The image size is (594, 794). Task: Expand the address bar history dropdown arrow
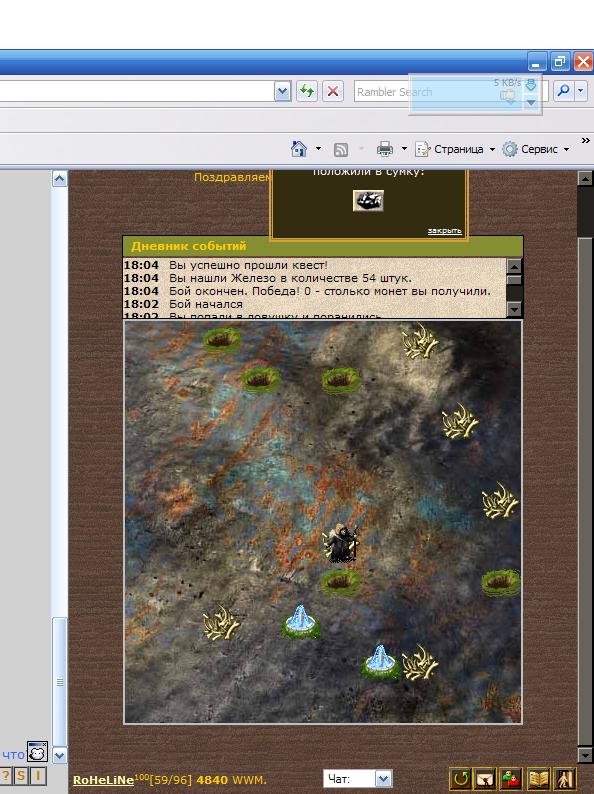tap(283, 92)
